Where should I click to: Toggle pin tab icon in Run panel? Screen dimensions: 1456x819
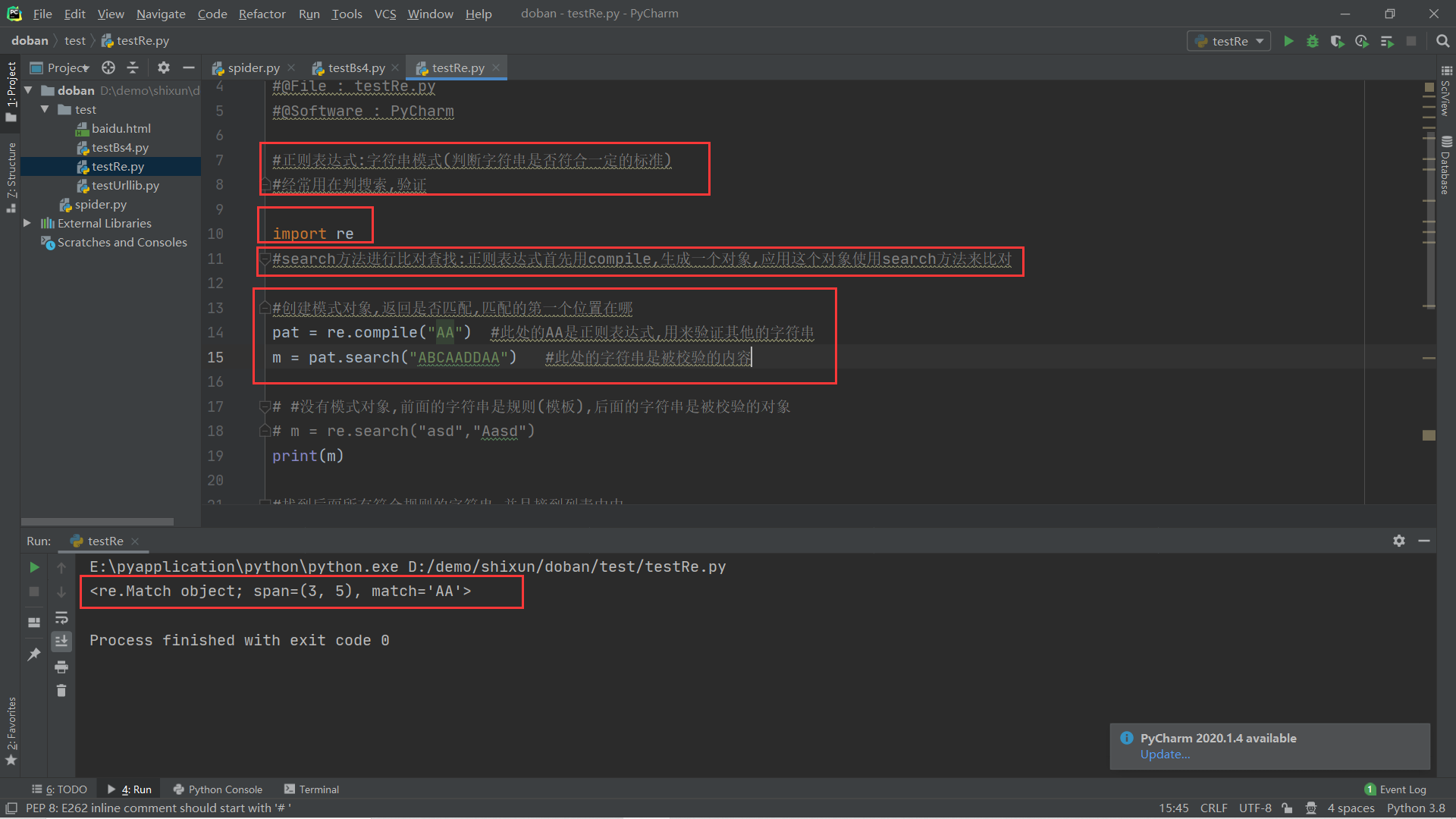pos(34,654)
